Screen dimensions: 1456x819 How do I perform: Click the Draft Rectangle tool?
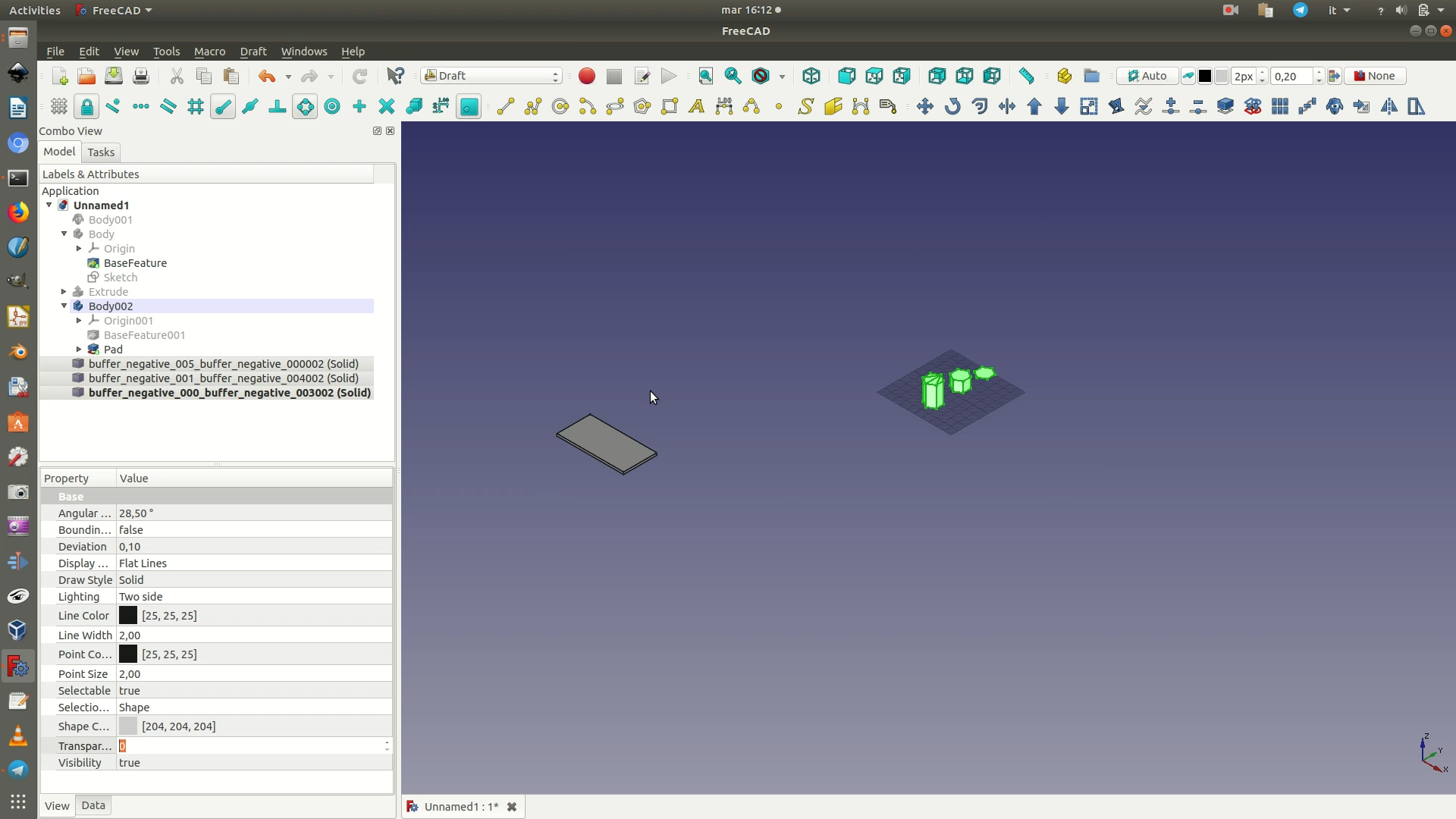pyautogui.click(x=669, y=106)
